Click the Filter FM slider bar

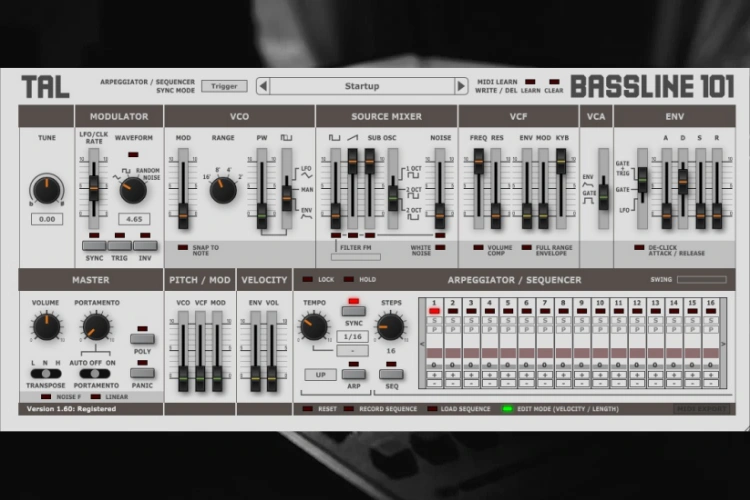click(x=356, y=257)
